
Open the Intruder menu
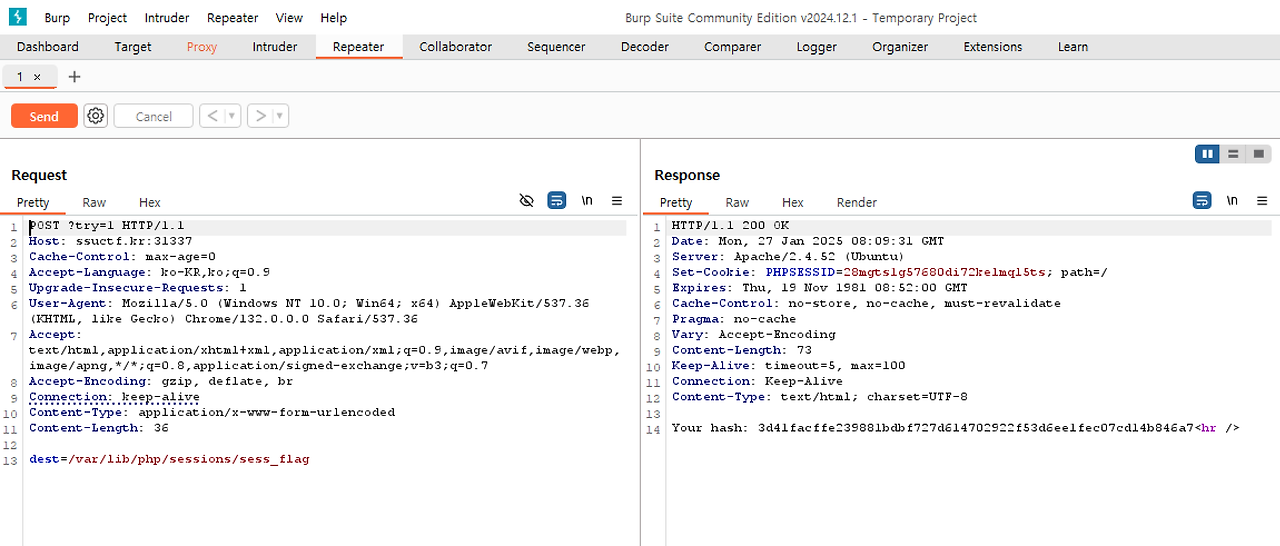tap(167, 17)
